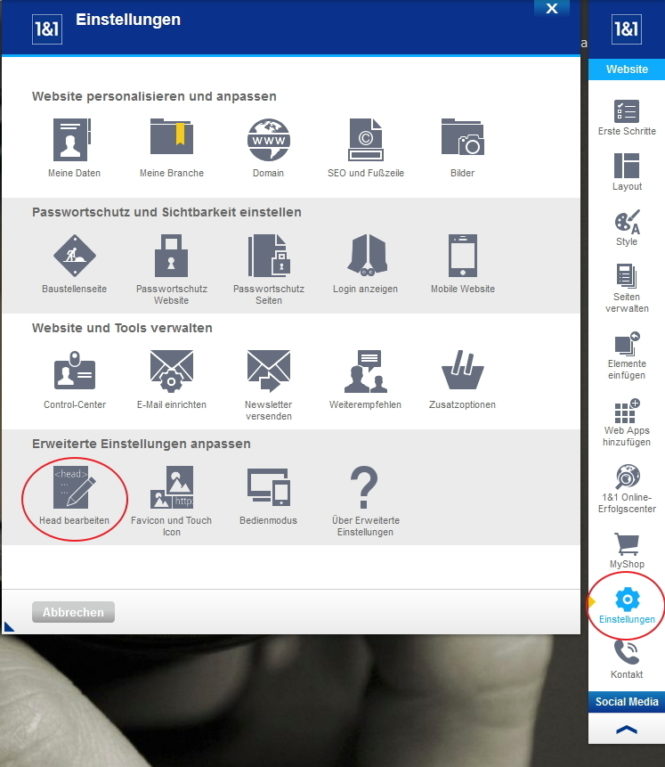The height and width of the screenshot is (767, 665).
Task: Open Favicon und Touch Icon settings
Action: pos(171,489)
